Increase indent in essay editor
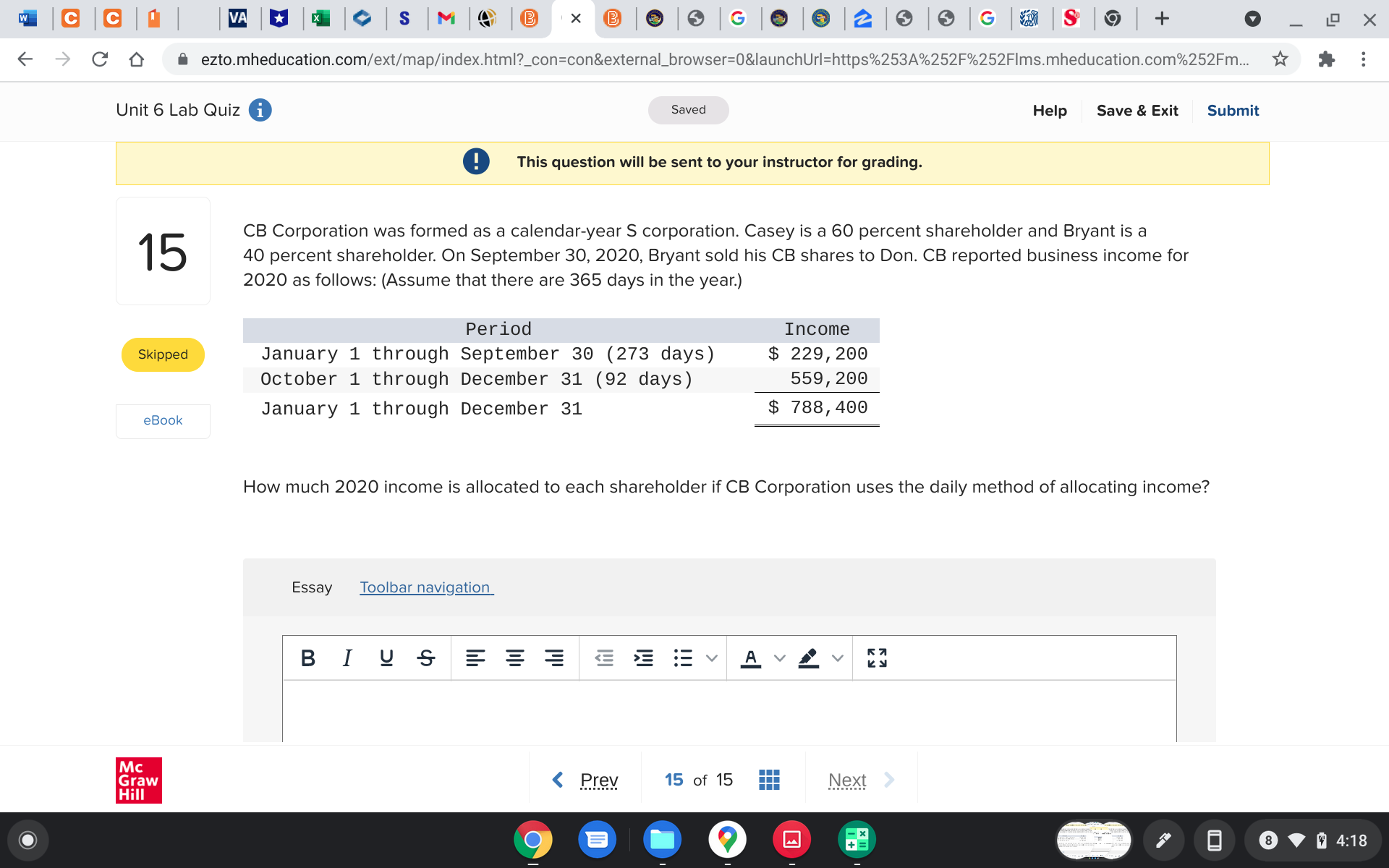The width and height of the screenshot is (1389, 868). (x=643, y=658)
